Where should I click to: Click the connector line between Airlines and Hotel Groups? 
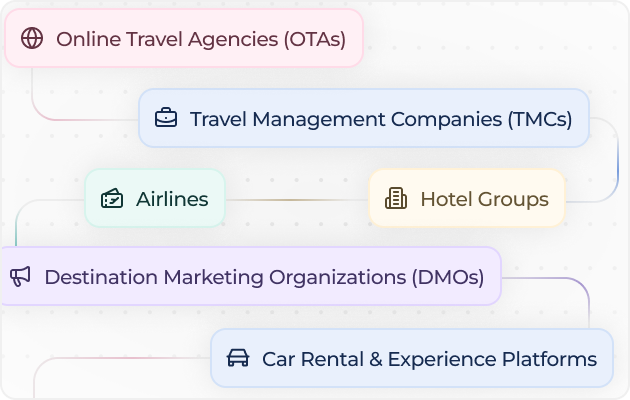point(296,199)
